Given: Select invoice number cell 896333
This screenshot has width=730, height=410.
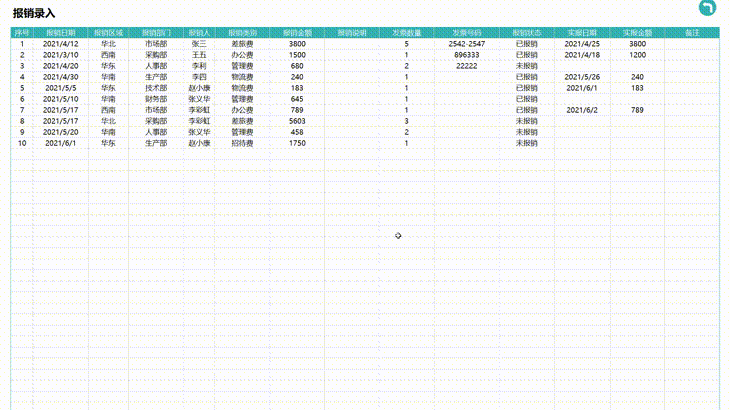Looking at the screenshot, I should [x=466, y=55].
